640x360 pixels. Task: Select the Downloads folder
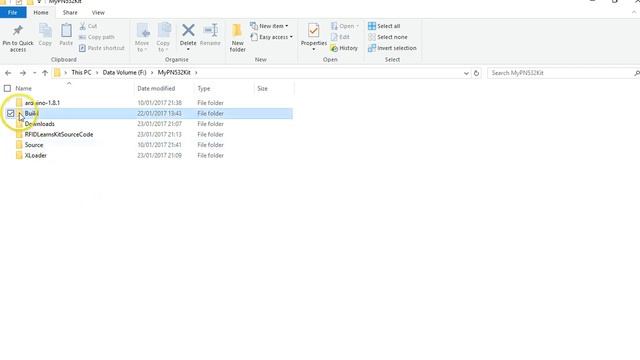(x=40, y=124)
